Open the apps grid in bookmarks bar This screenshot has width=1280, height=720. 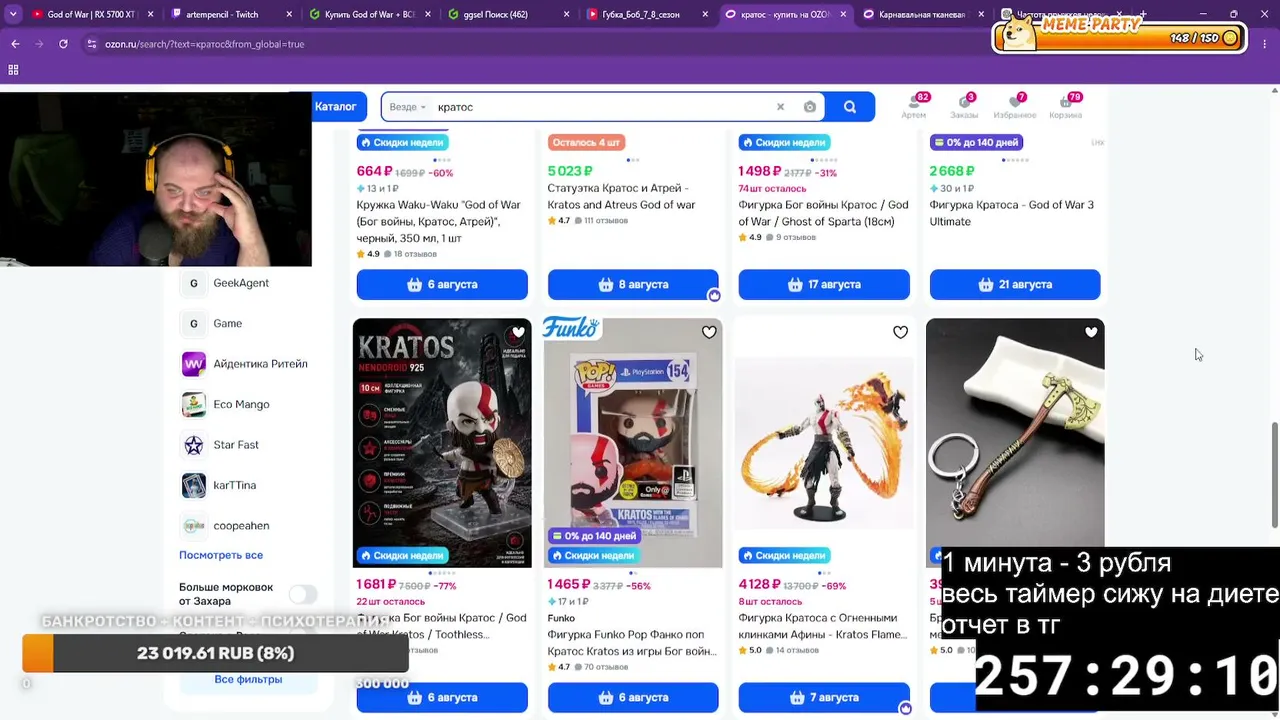point(13,70)
